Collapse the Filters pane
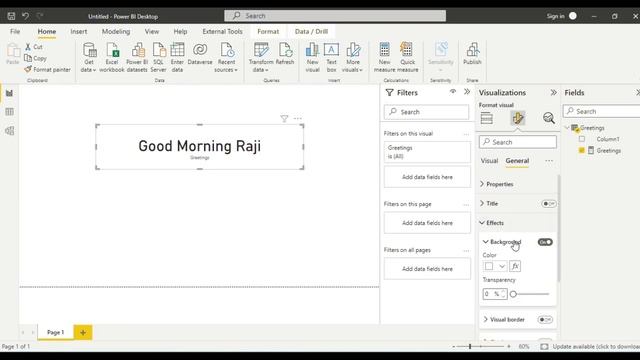Image resolution: width=640 pixels, height=360 pixels. click(467, 92)
